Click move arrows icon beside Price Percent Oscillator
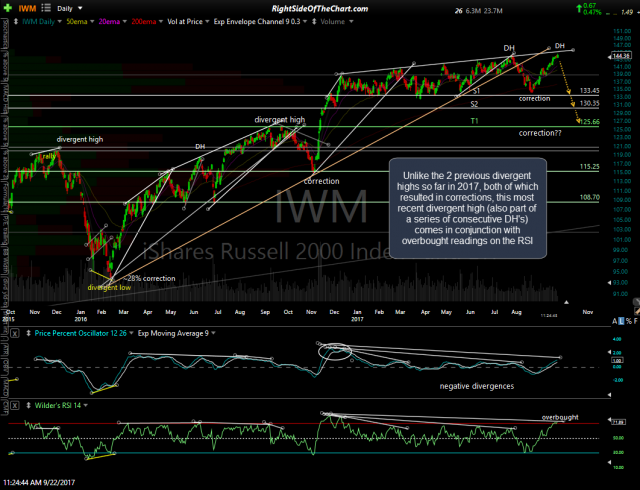640x490 pixels. point(28,334)
